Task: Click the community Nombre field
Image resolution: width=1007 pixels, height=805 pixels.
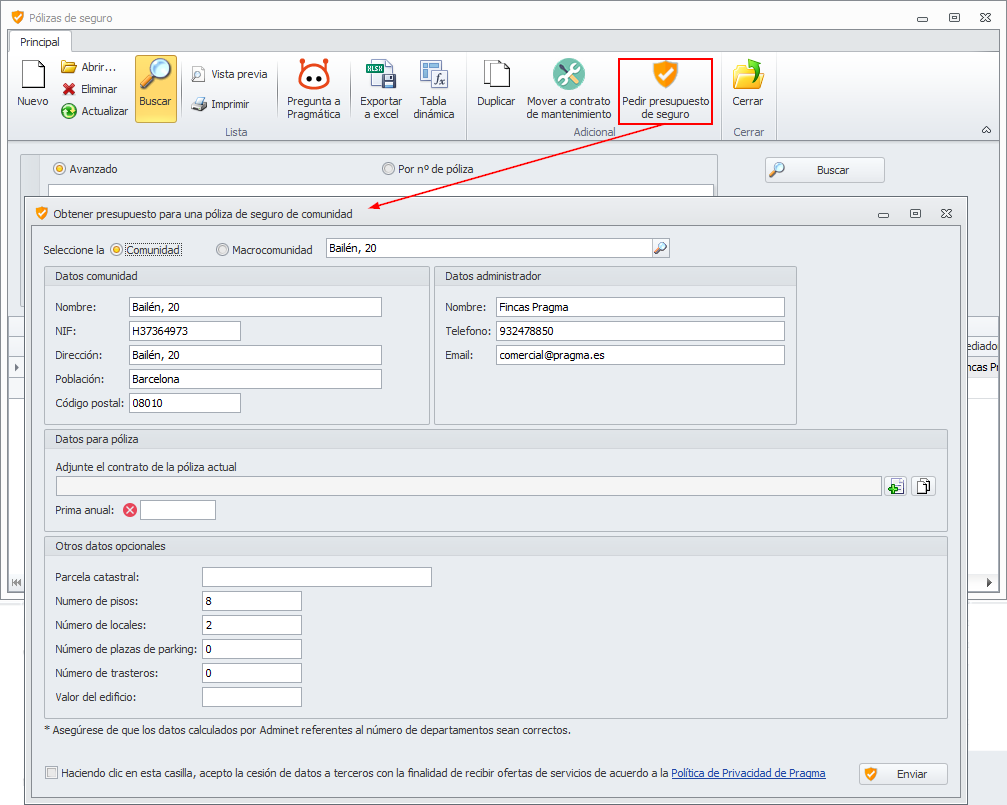Action: [x=255, y=307]
